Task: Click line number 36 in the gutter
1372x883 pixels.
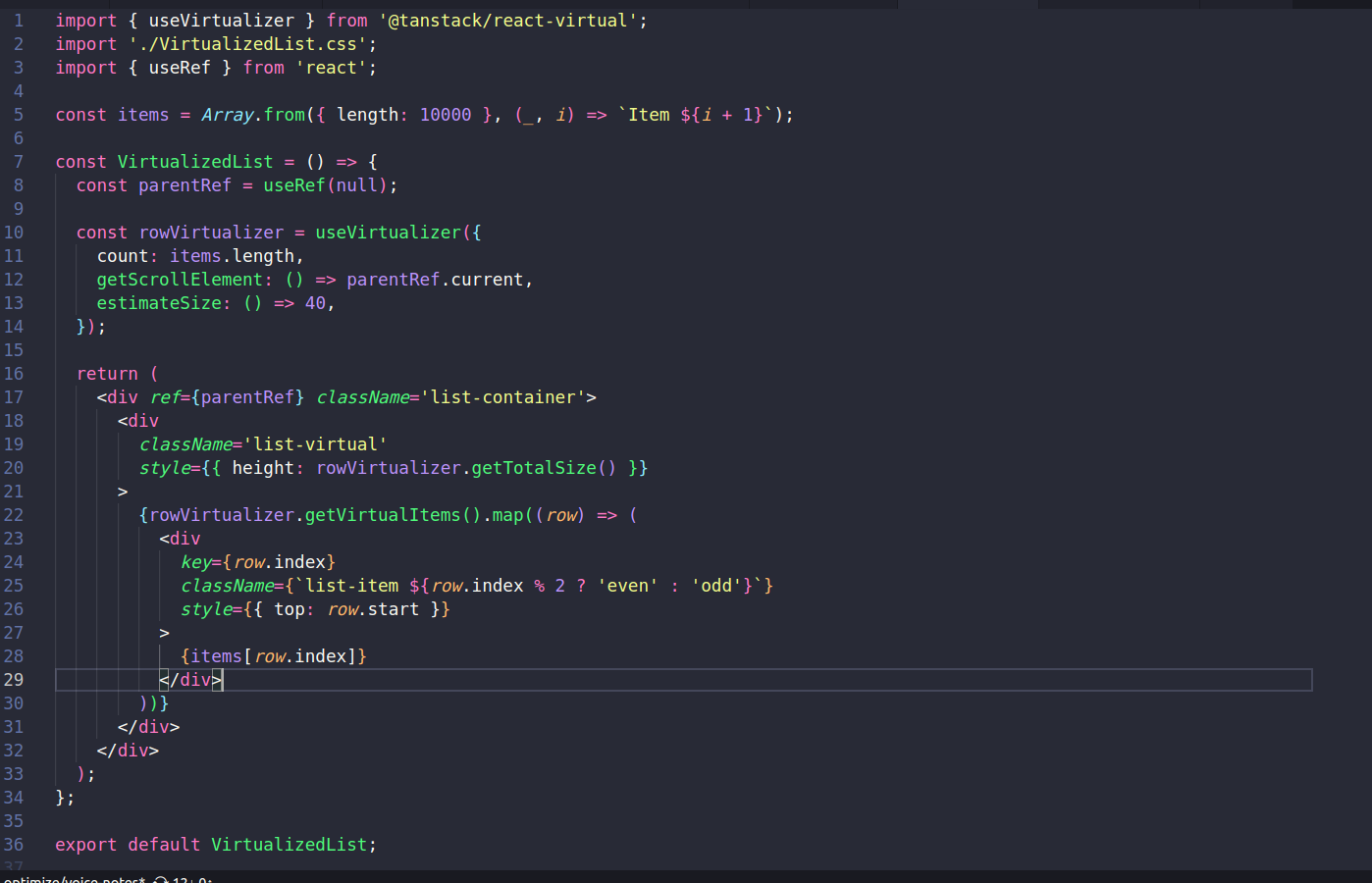Action: (14, 845)
